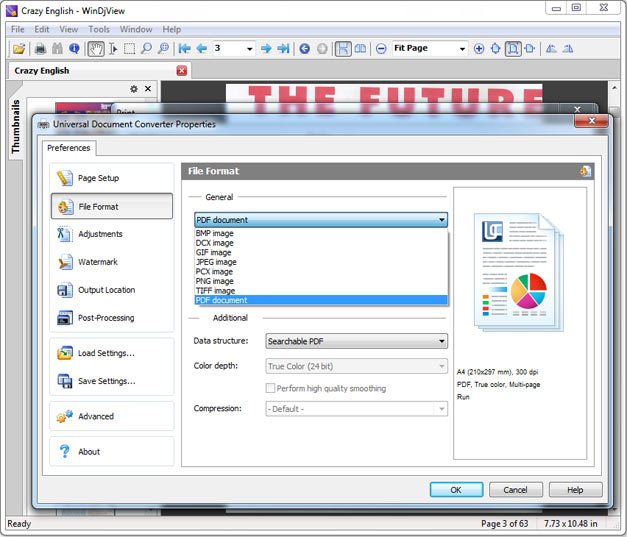627x537 pixels.
Task: Select the rectangle selection tool
Action: tap(130, 49)
